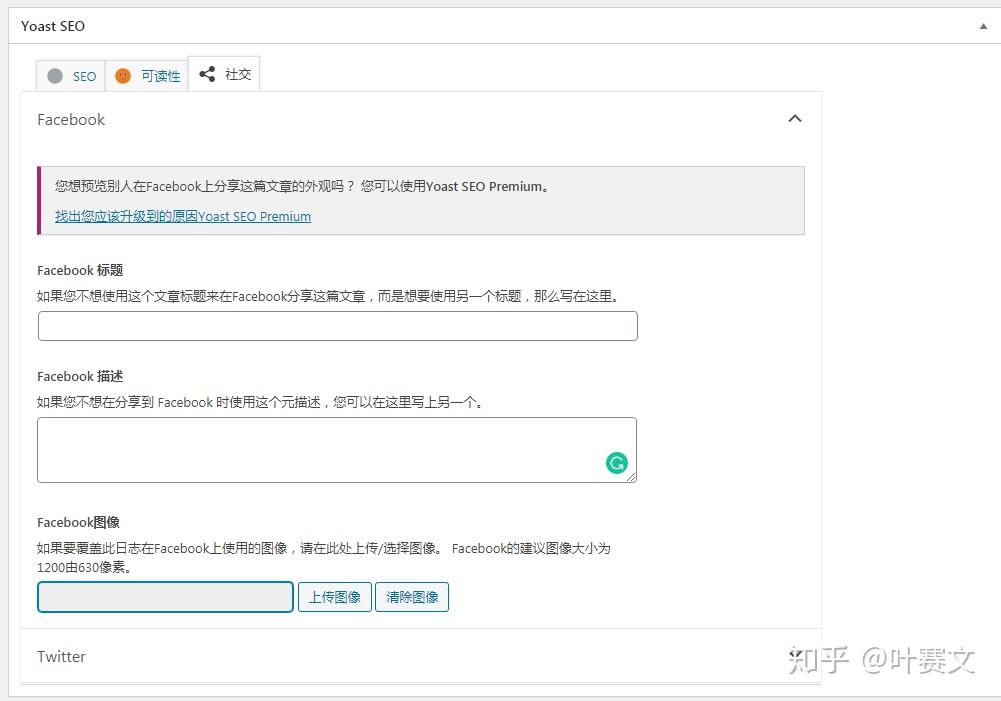Image resolution: width=1001 pixels, height=701 pixels.
Task: Click the 上传图像 button
Action: click(334, 597)
